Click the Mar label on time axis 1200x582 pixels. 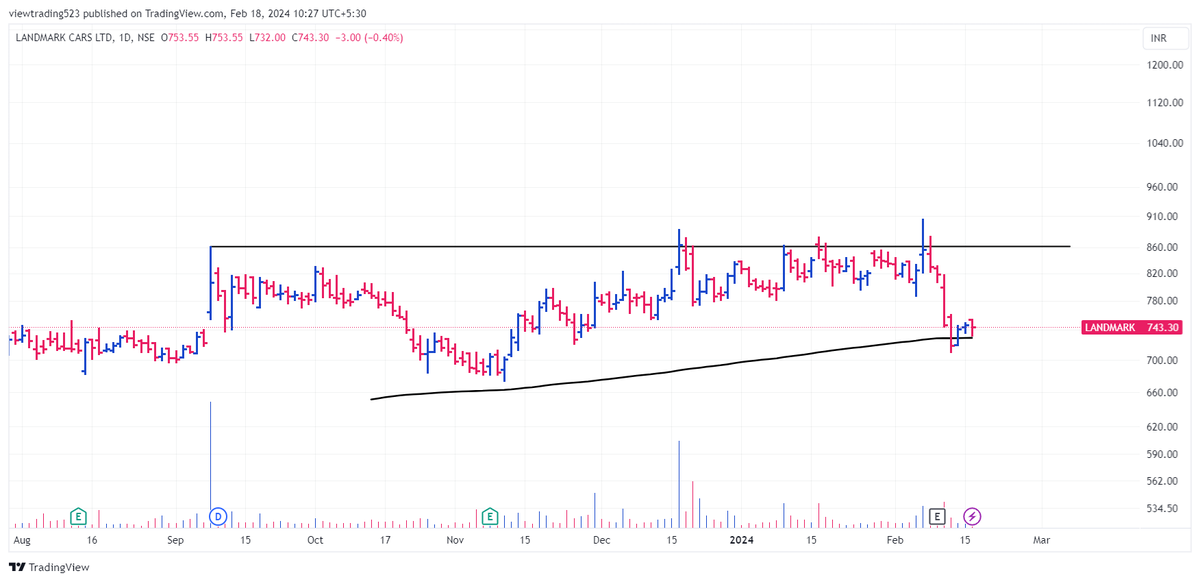click(x=1041, y=540)
